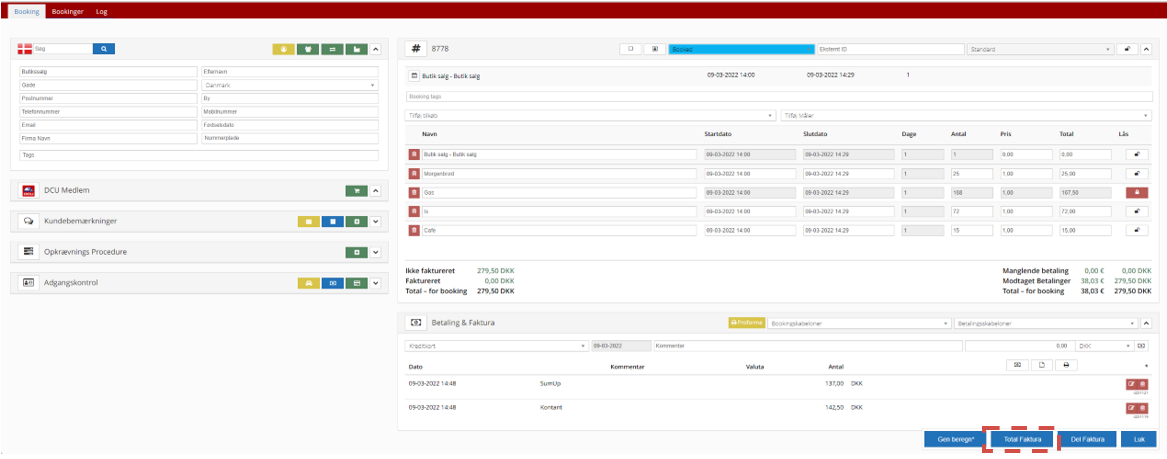This screenshot has width=1167, height=459.
Task: Open the Danmark country dropdown
Action: point(289,85)
